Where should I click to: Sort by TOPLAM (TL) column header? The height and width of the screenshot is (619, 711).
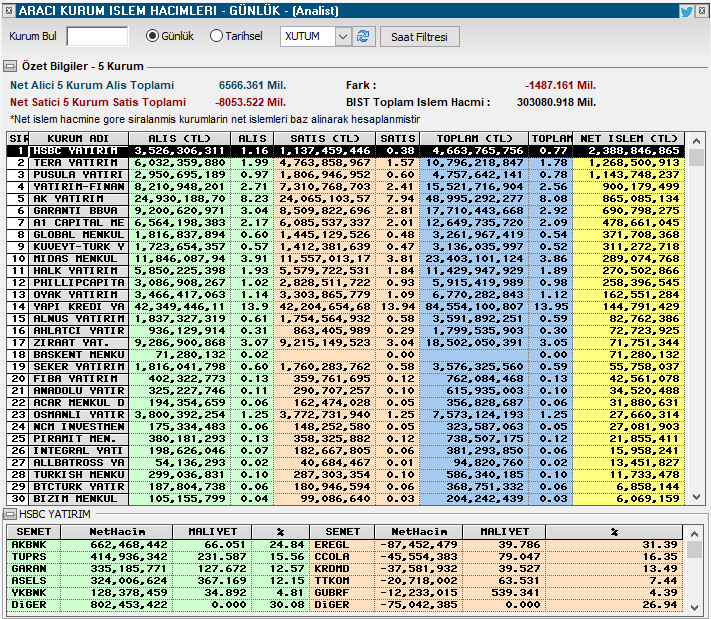[474, 138]
